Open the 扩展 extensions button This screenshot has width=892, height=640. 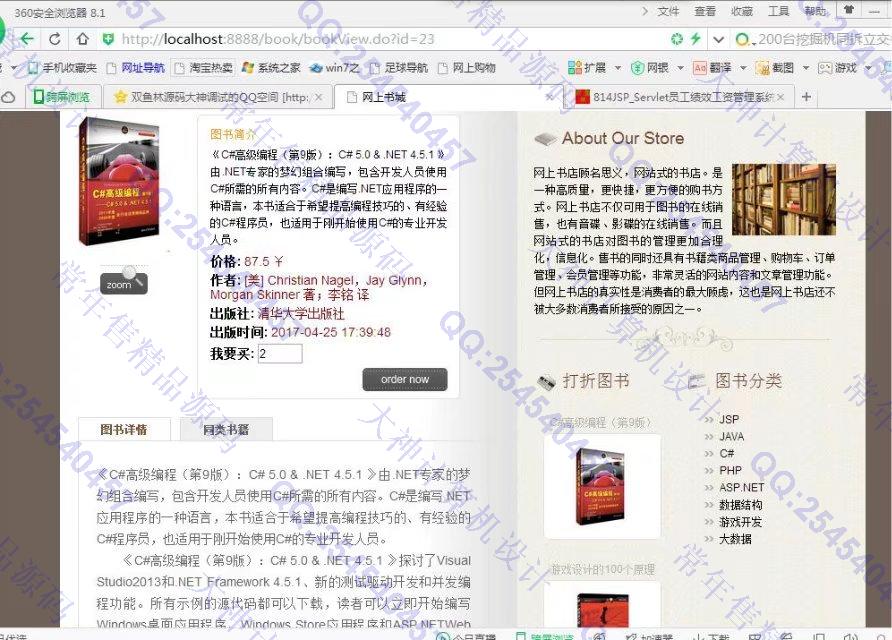pos(587,68)
